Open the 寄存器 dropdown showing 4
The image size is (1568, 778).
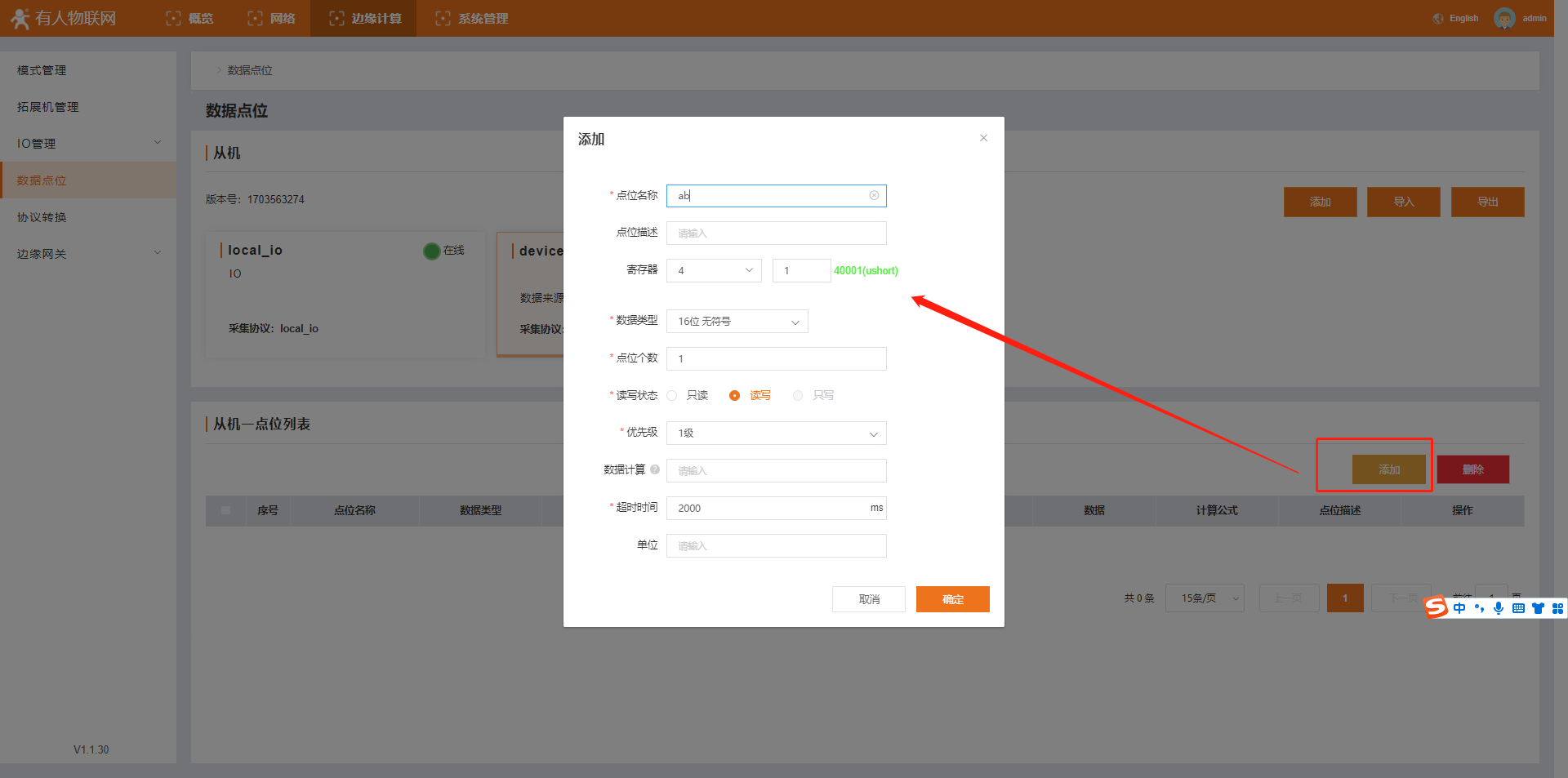(x=714, y=270)
